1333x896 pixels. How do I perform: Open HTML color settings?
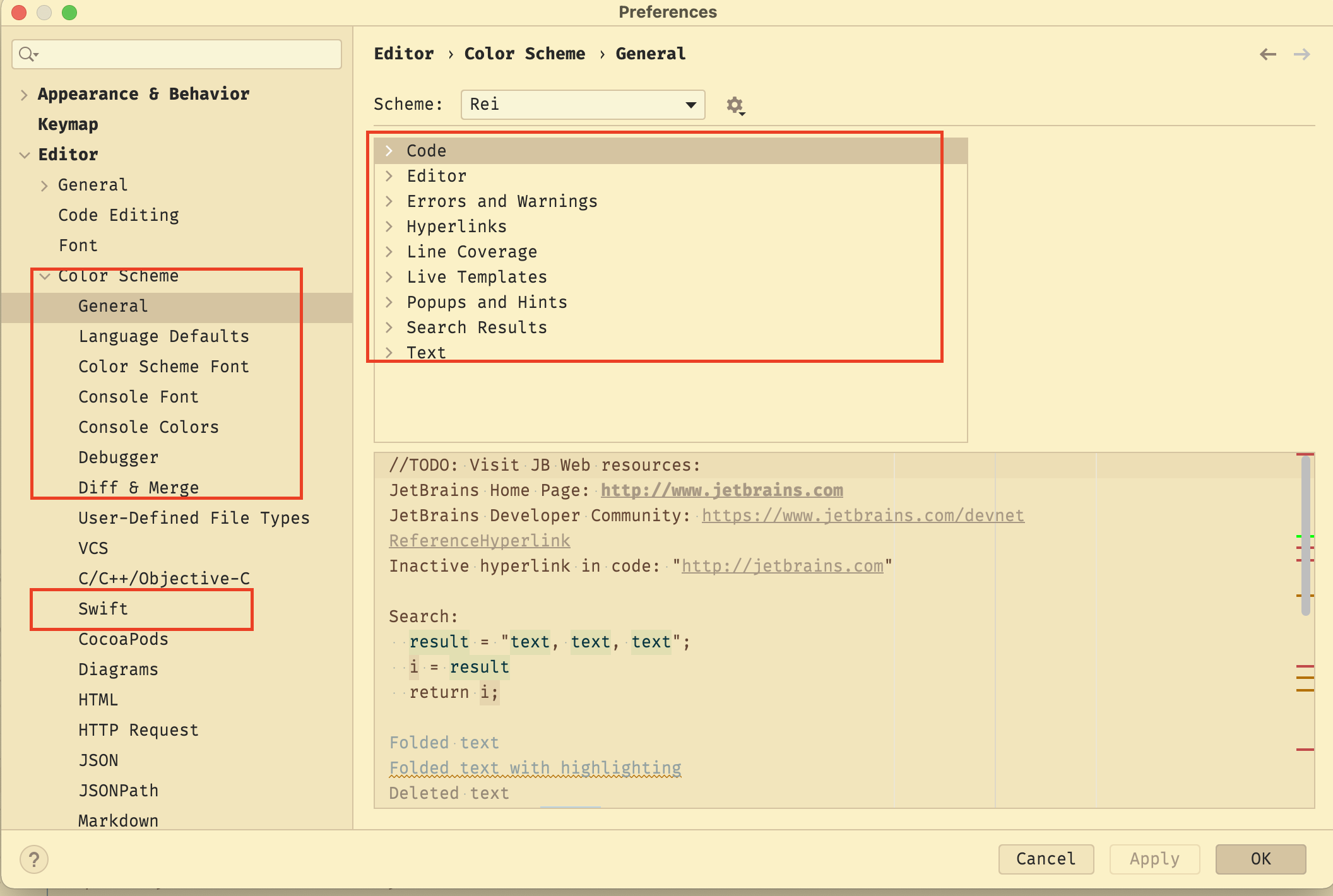[x=98, y=700]
